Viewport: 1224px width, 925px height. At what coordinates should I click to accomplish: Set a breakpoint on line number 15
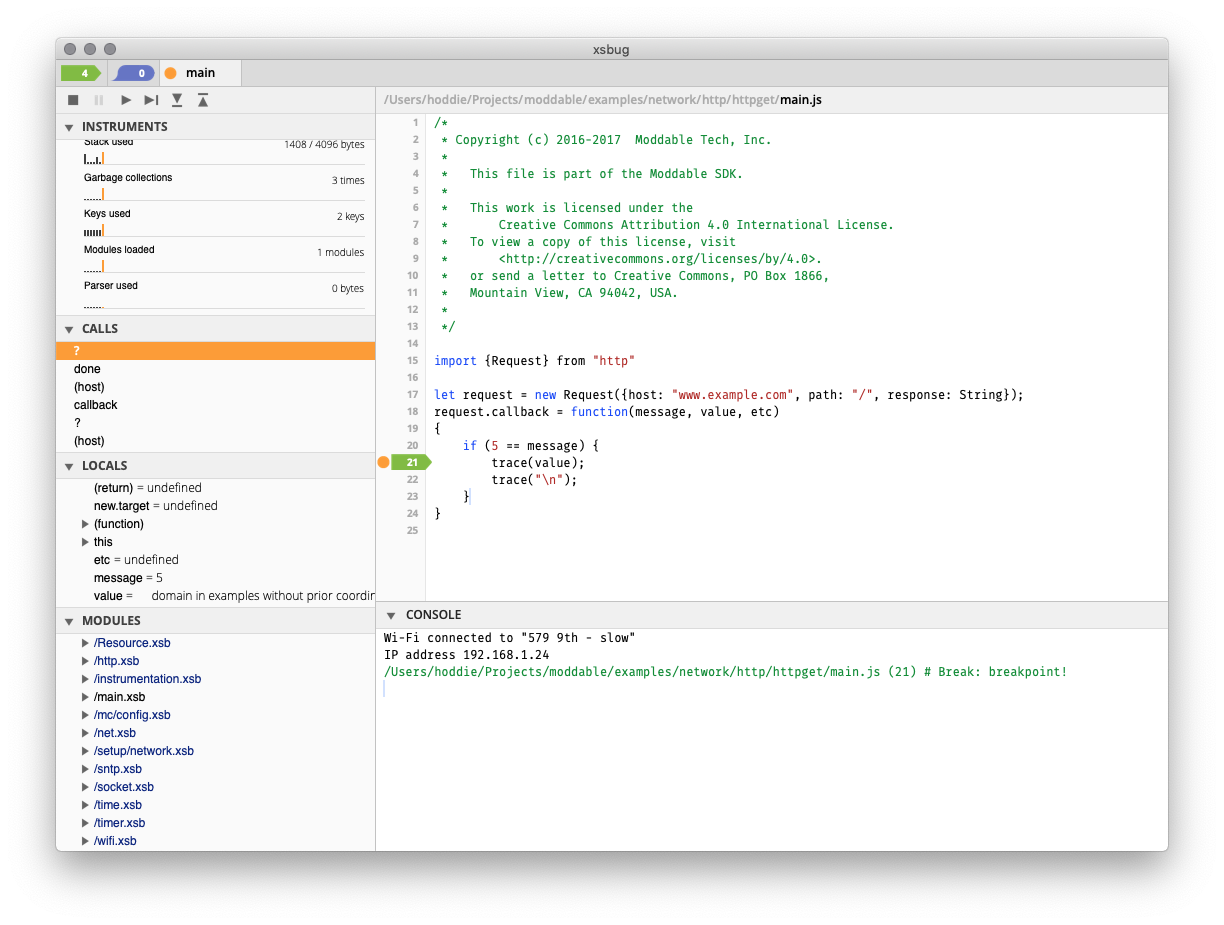tap(412, 361)
